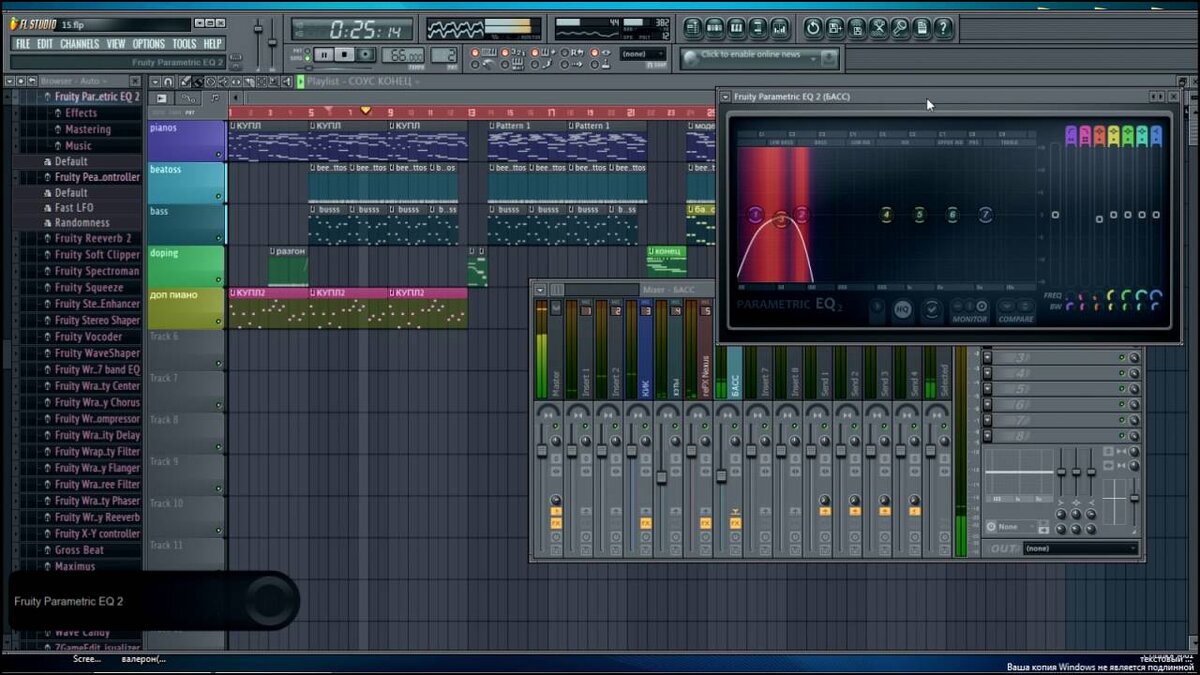Image resolution: width=1200 pixels, height=675 pixels.
Task: Toggle the HQ high quality button in EQ
Action: point(903,311)
